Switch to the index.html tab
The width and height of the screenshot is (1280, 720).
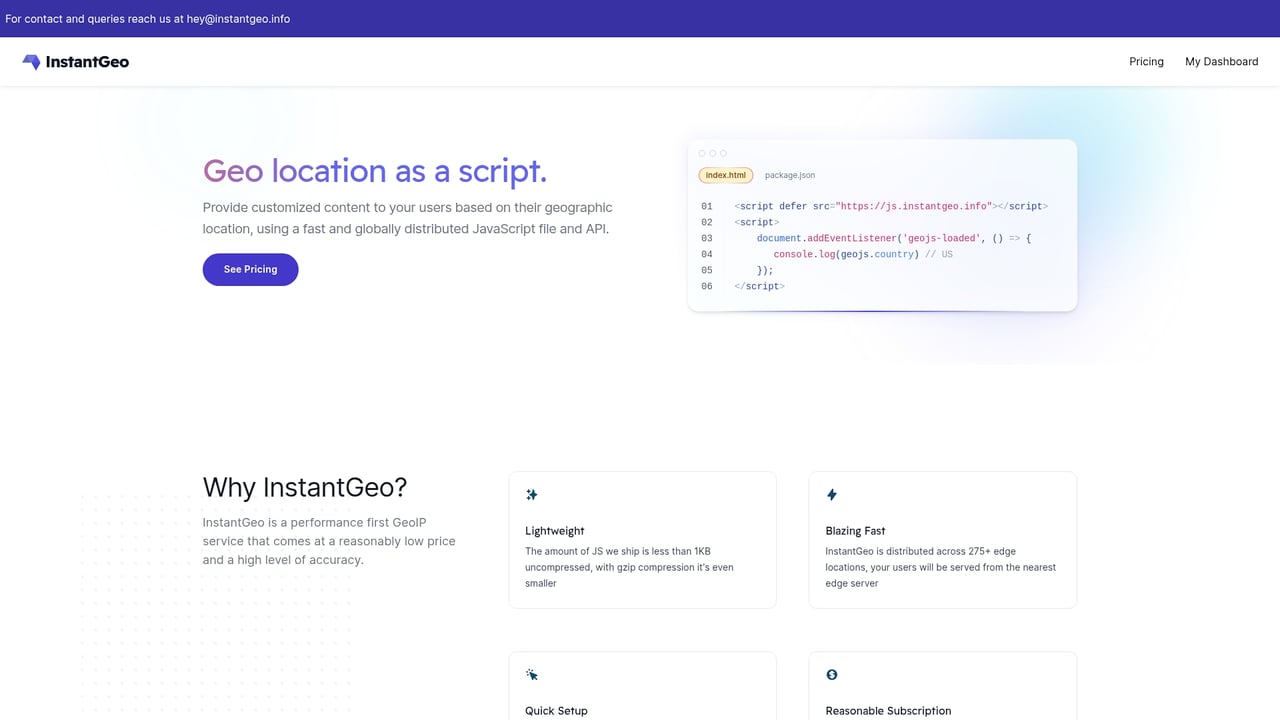(724, 175)
